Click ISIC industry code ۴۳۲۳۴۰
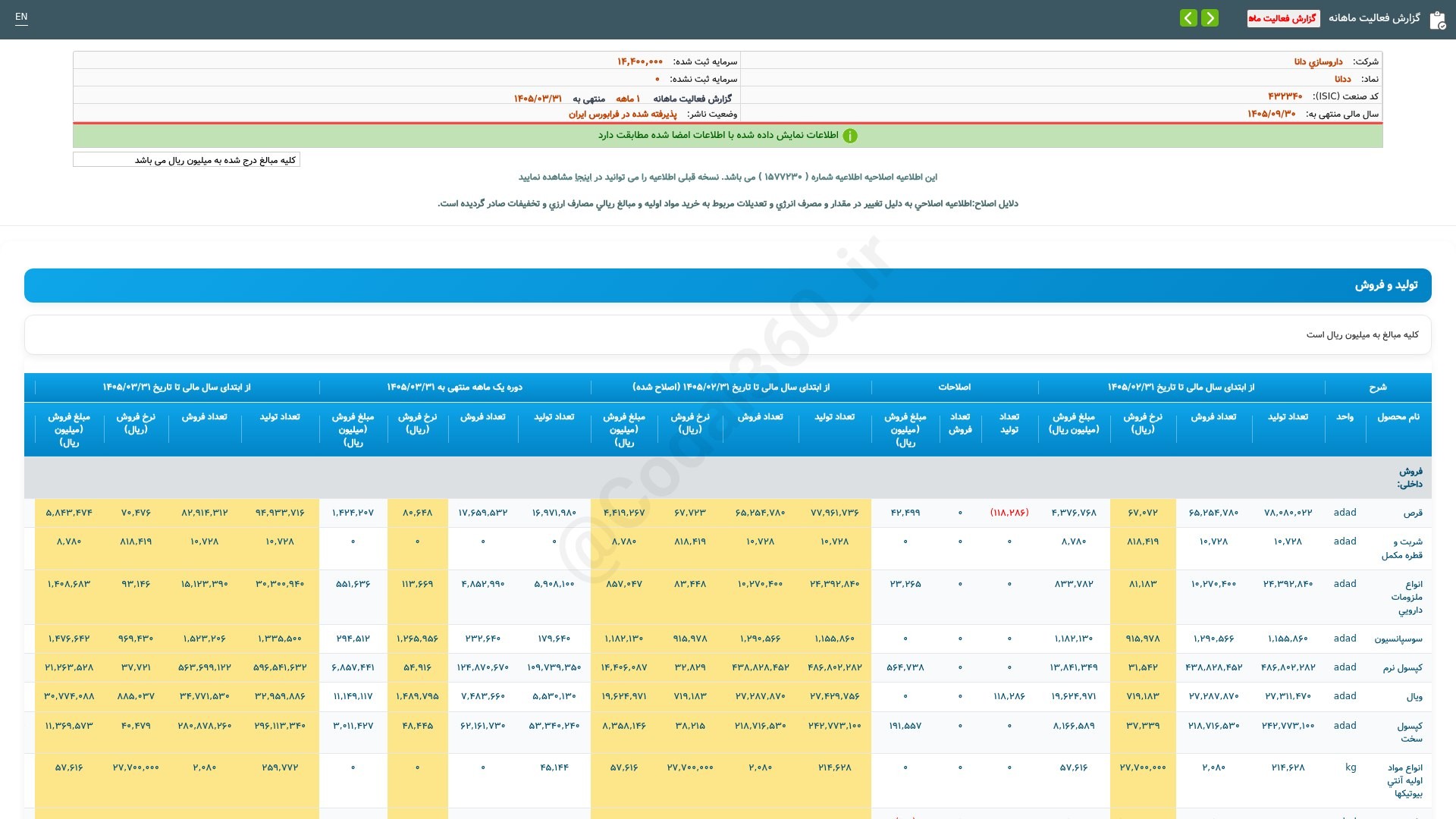 tap(1285, 96)
